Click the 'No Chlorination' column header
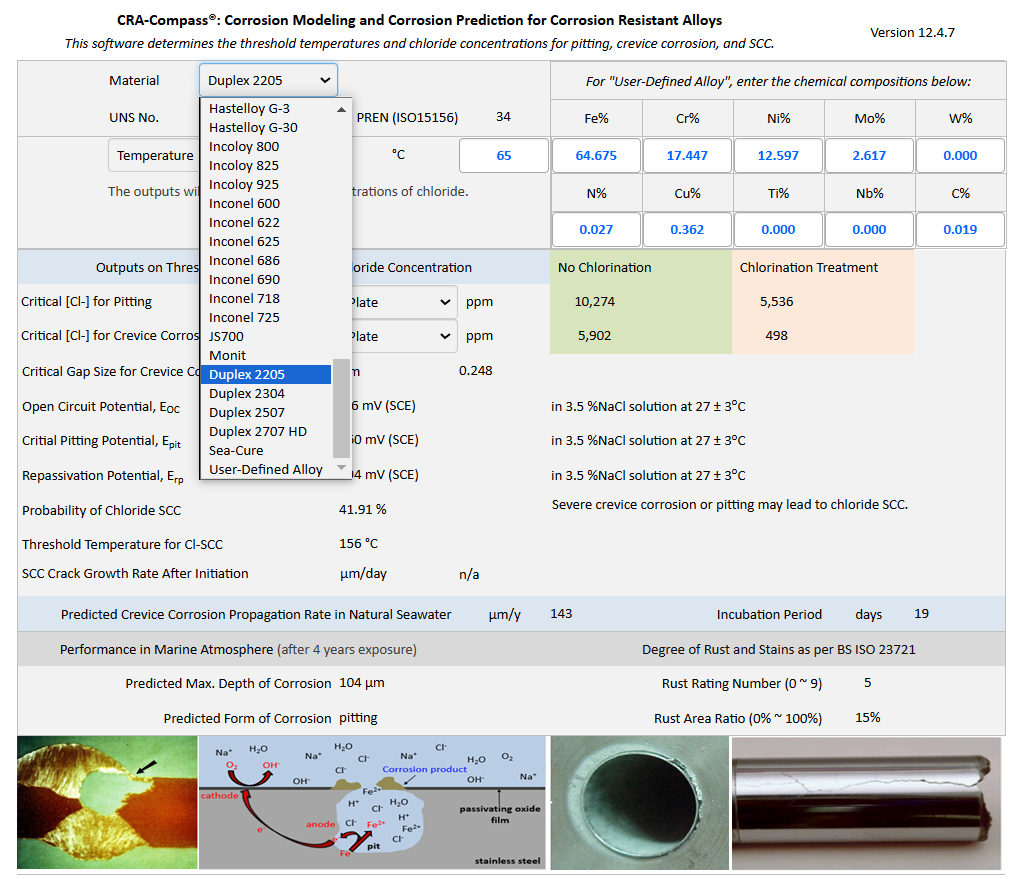Viewport: 1015px width, 879px height. [x=605, y=267]
